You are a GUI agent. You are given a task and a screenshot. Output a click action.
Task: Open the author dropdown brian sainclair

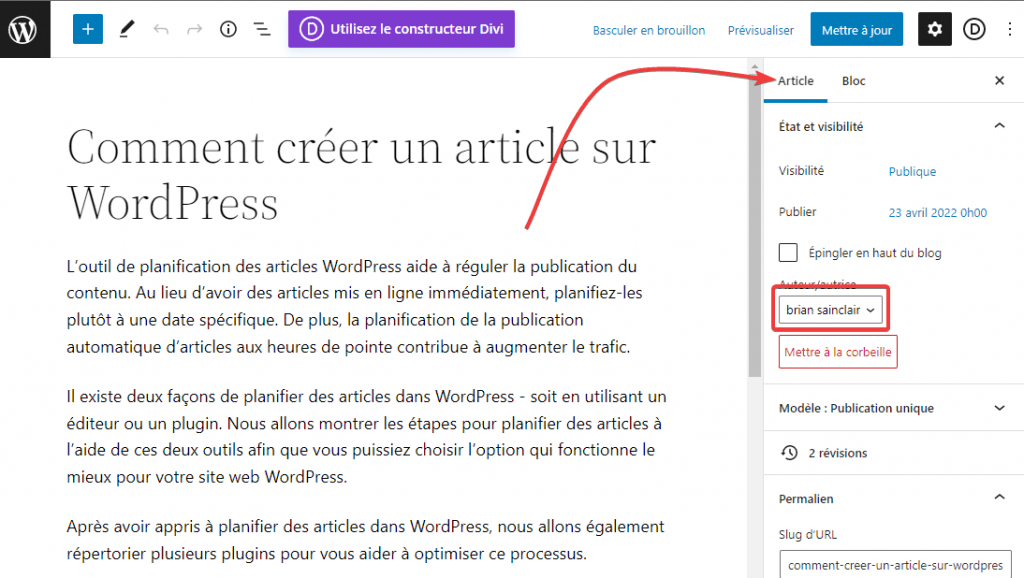830,310
